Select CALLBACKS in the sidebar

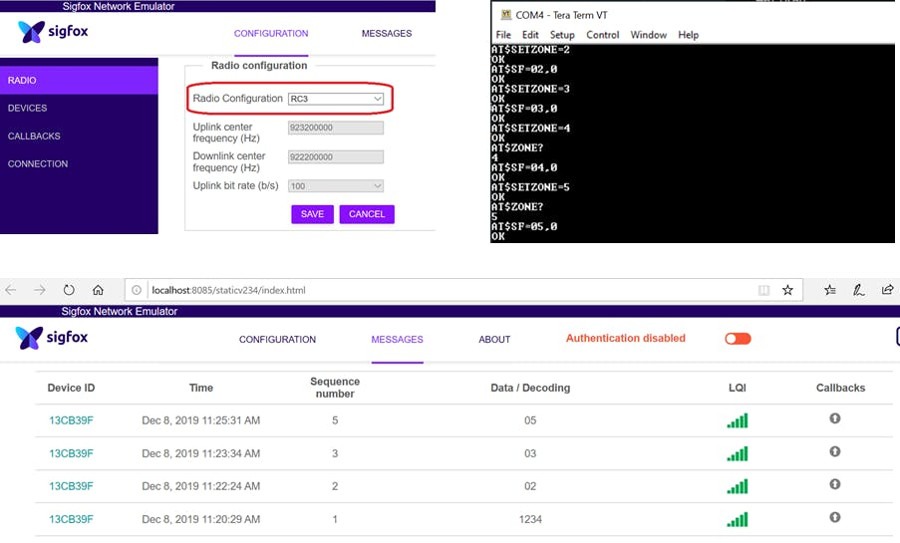pos(79,136)
